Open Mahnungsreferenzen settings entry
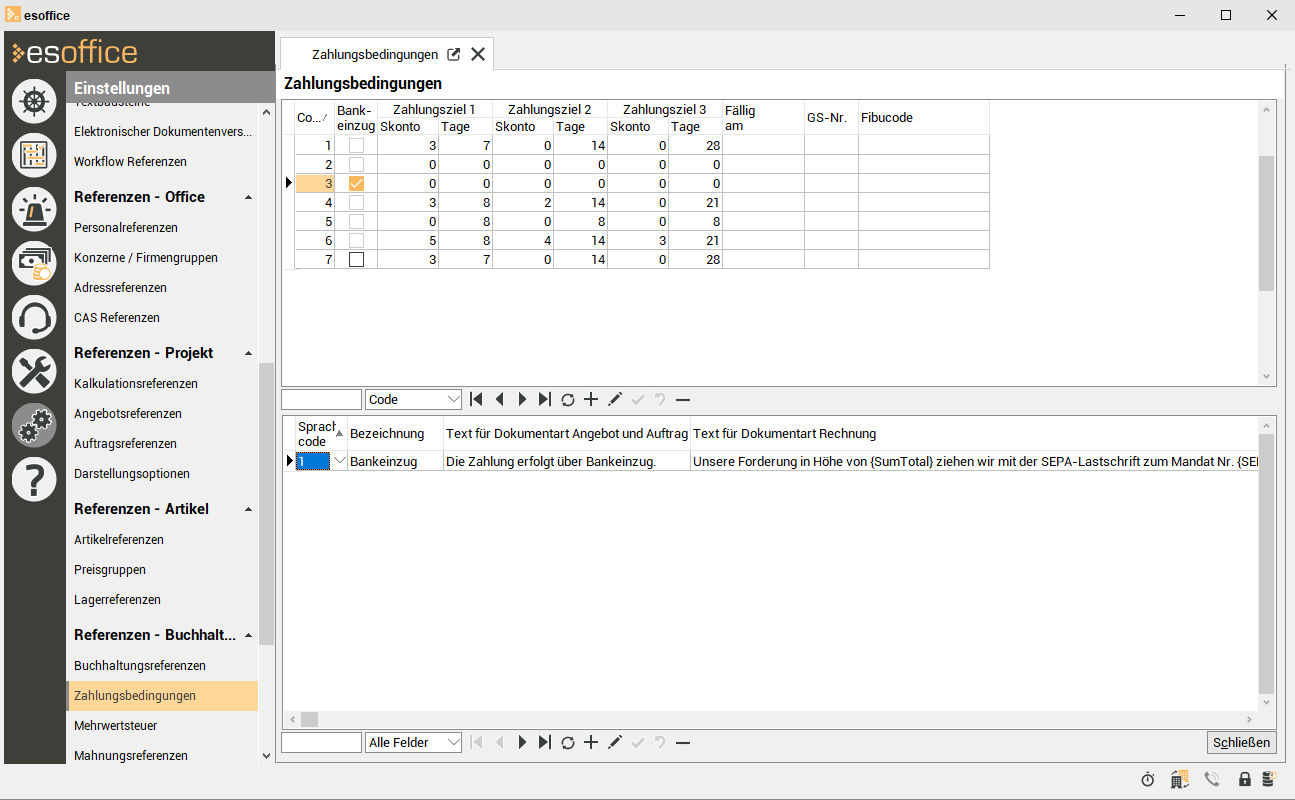This screenshot has height=800, width=1295. pos(131,755)
